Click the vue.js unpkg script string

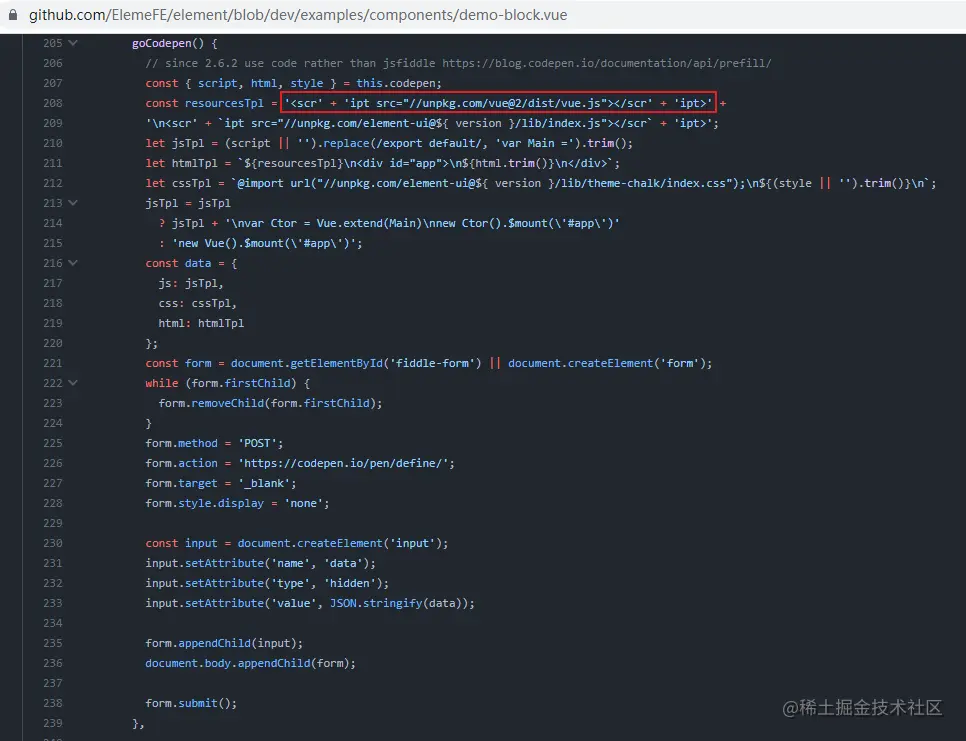498,103
